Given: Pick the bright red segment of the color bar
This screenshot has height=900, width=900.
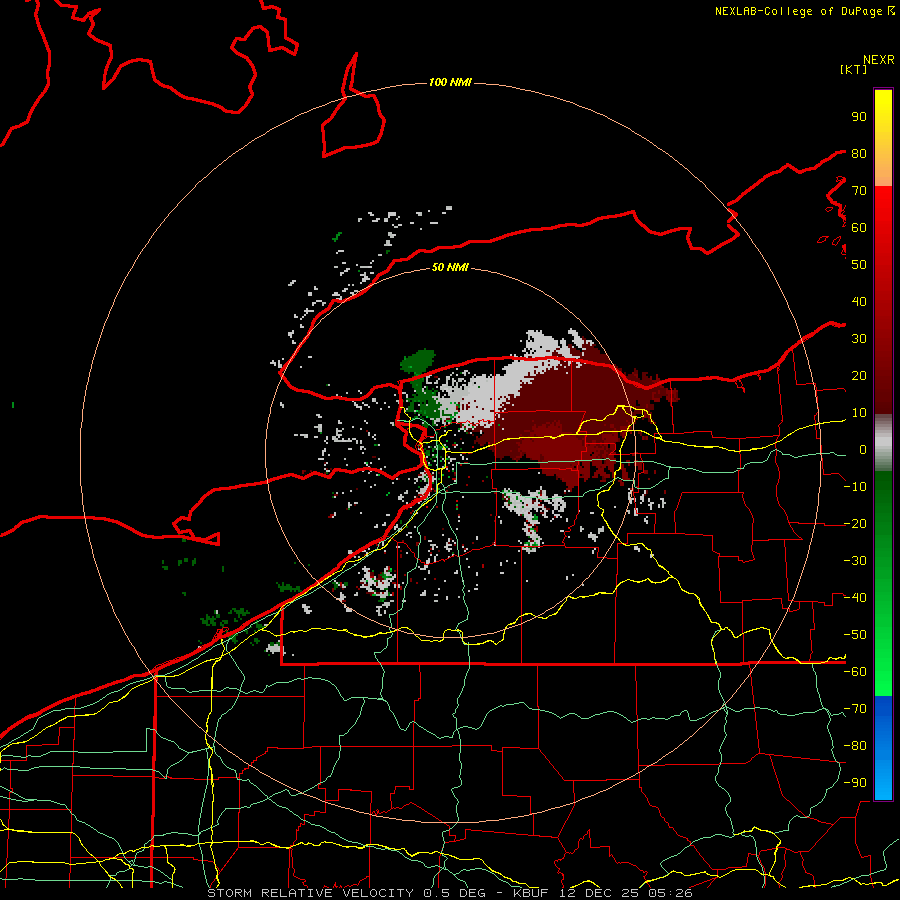Looking at the screenshot, I should (x=883, y=218).
